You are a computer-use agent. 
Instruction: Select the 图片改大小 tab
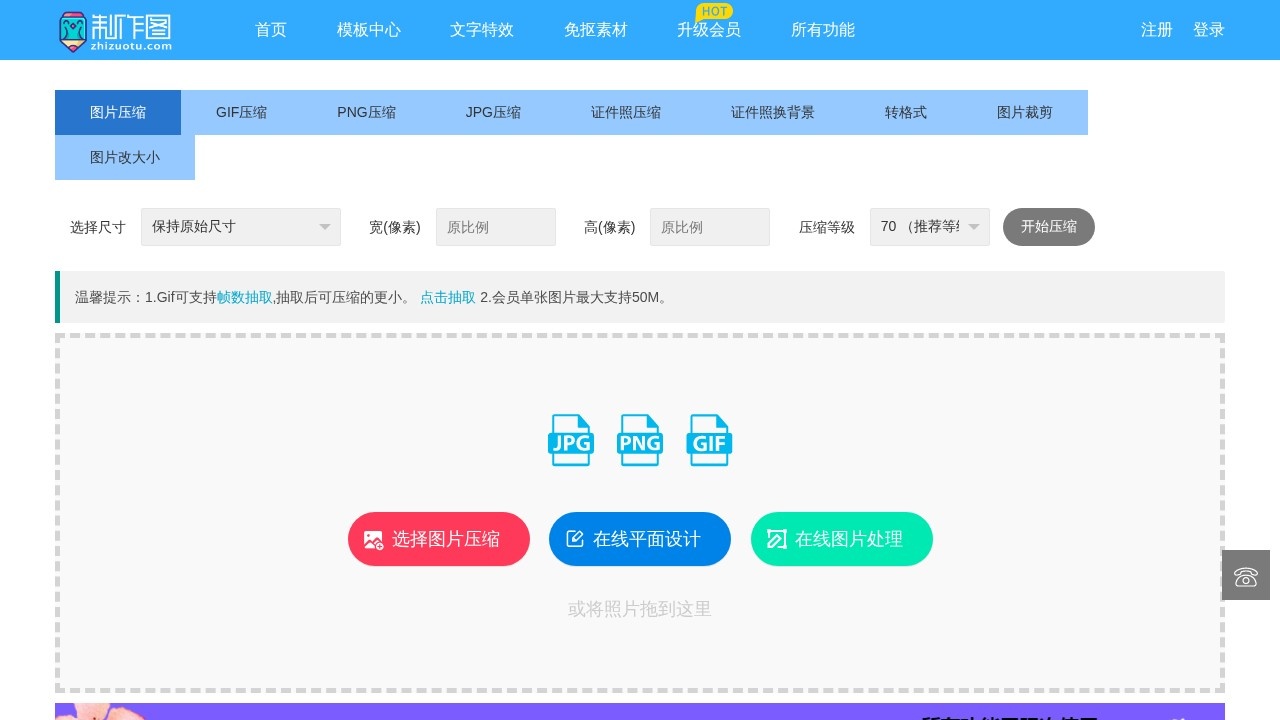(x=124, y=157)
